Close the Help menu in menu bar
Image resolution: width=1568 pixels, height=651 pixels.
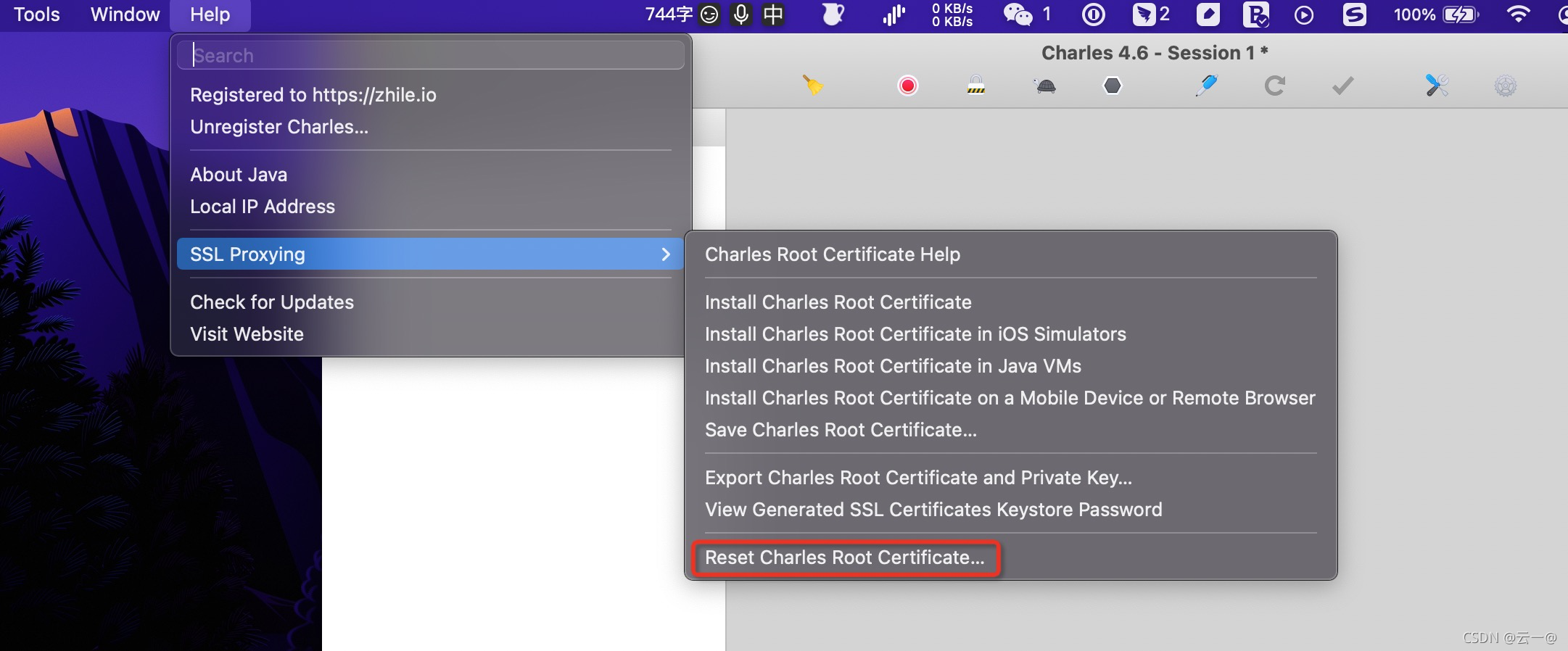pyautogui.click(x=210, y=14)
